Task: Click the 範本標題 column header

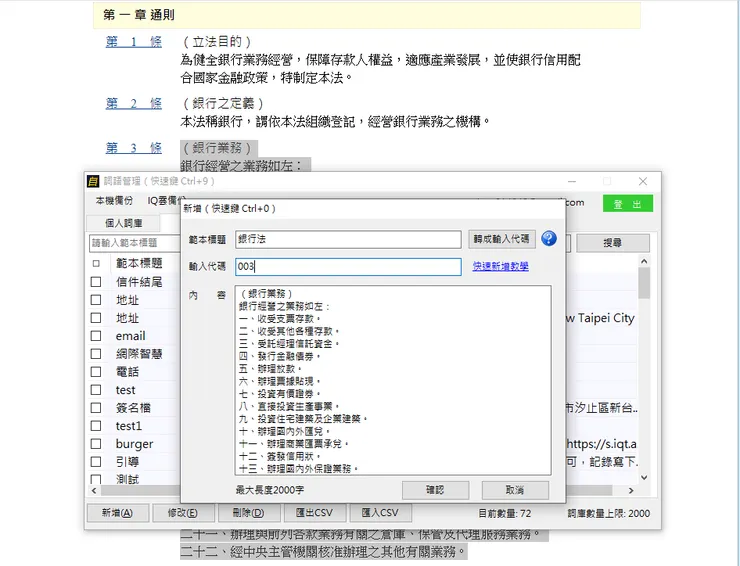Action: pyautogui.click(x=139, y=263)
